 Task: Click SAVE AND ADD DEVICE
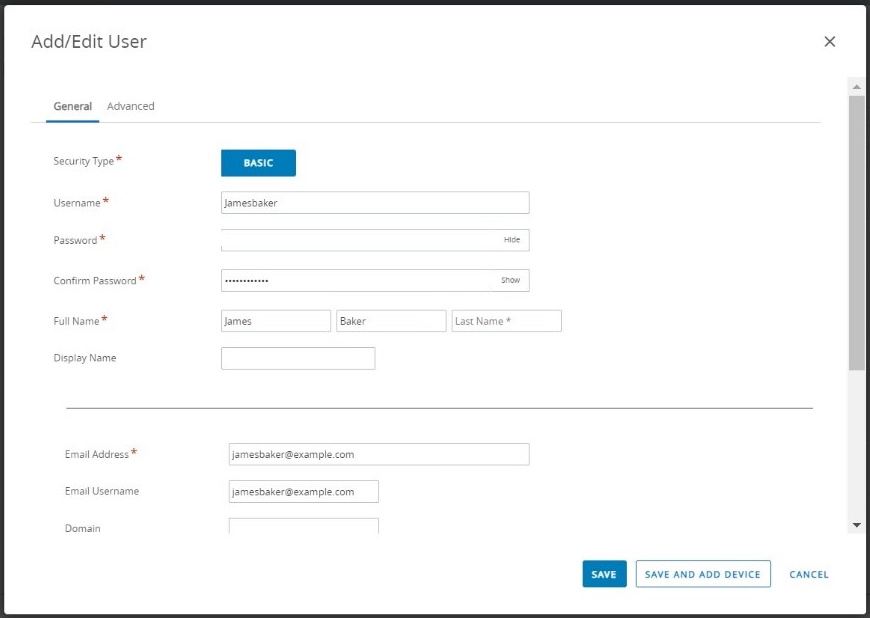coord(702,574)
